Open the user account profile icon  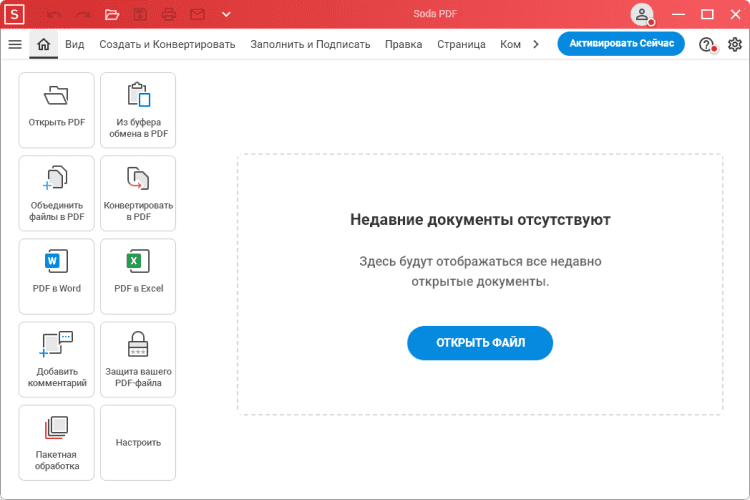pyautogui.click(x=642, y=14)
